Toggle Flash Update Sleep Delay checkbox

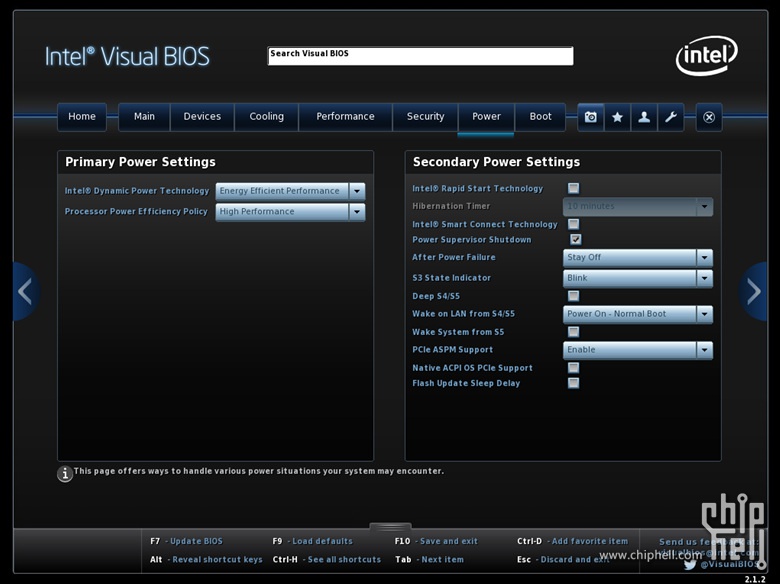point(574,383)
